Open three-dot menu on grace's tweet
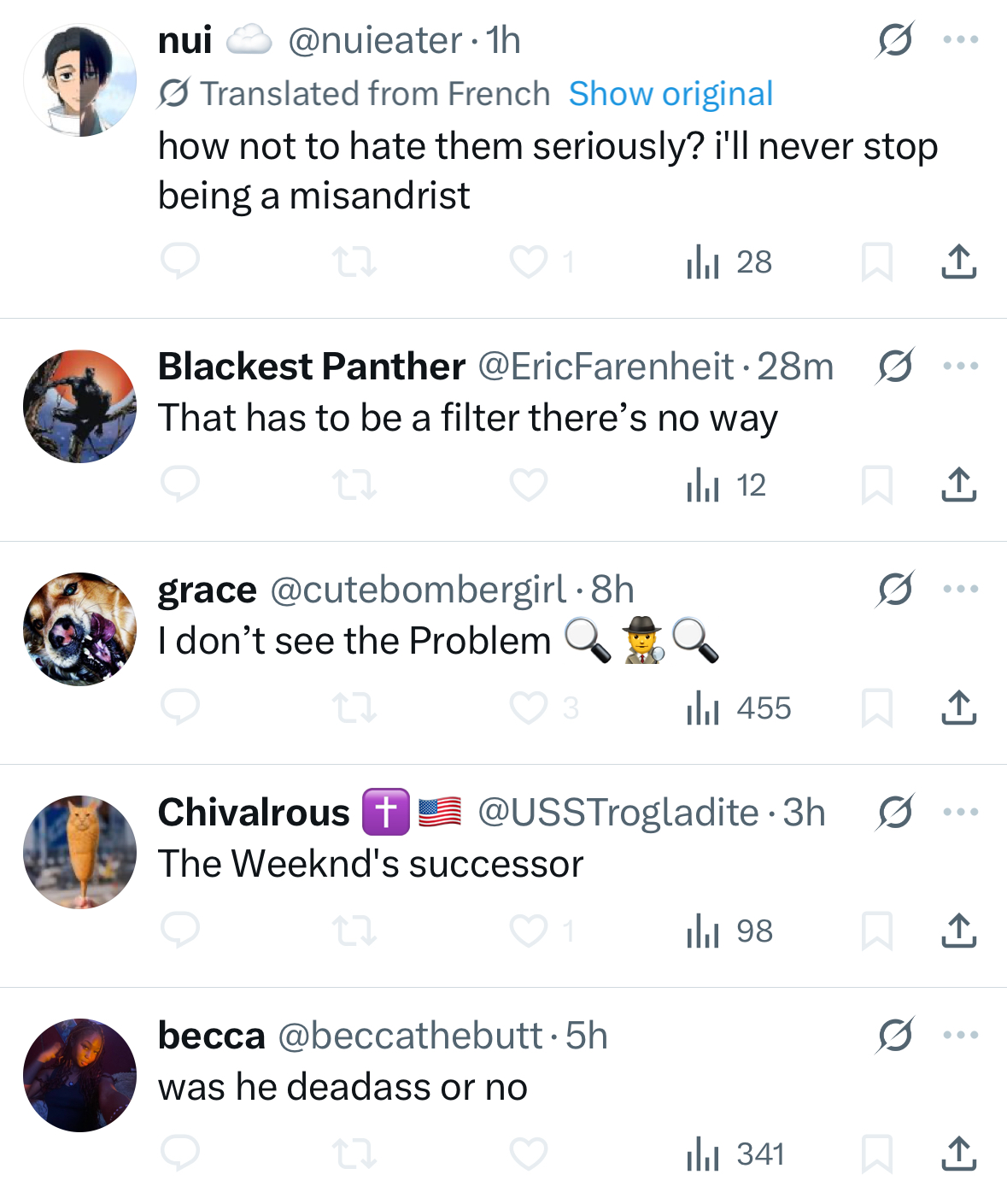Image resolution: width=1007 pixels, height=1204 pixels. pyautogui.click(x=960, y=590)
